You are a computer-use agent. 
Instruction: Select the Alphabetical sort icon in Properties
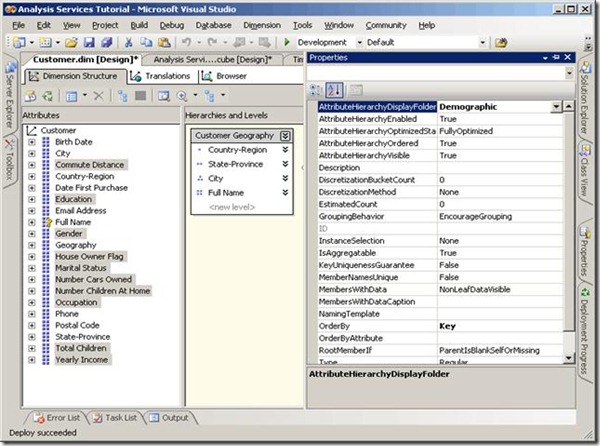click(334, 90)
